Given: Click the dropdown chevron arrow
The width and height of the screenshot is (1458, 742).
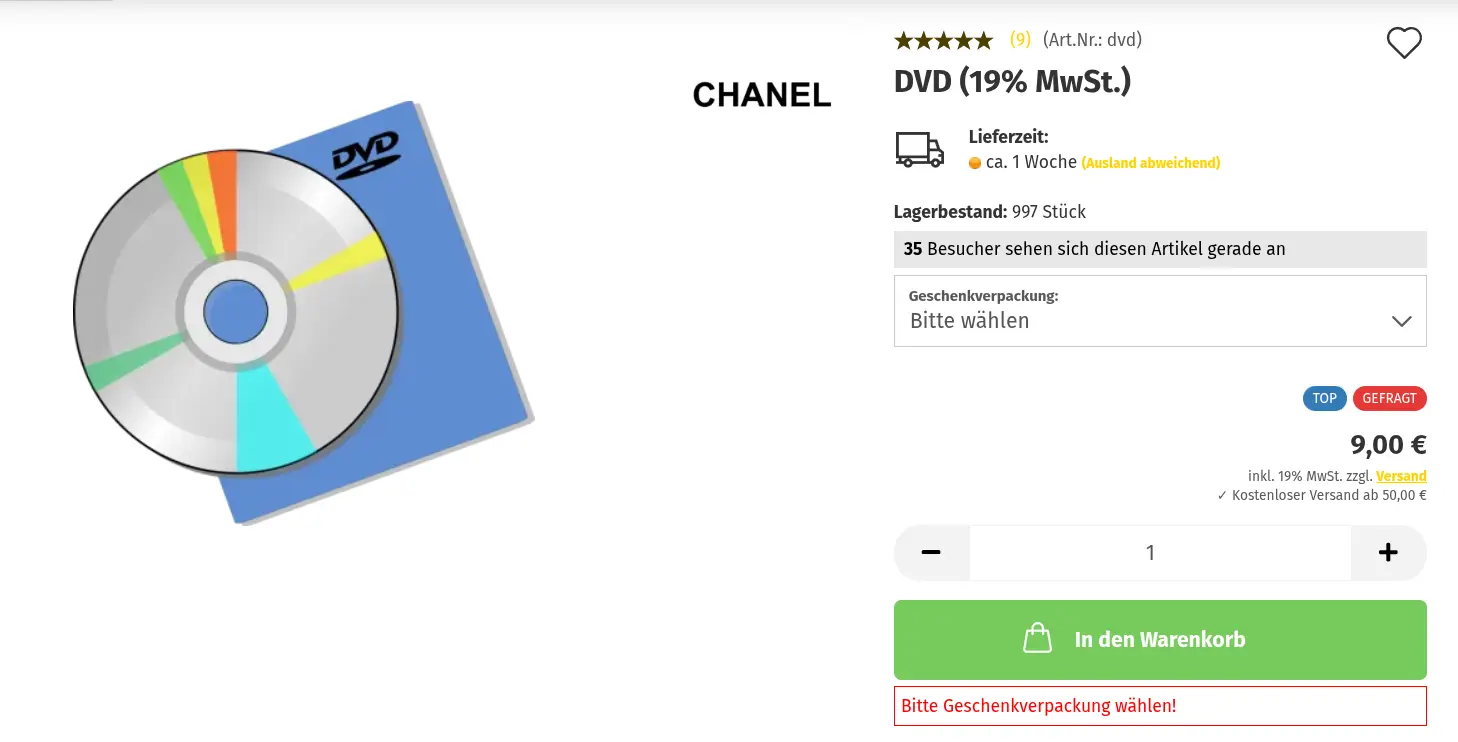Looking at the screenshot, I should point(1402,321).
